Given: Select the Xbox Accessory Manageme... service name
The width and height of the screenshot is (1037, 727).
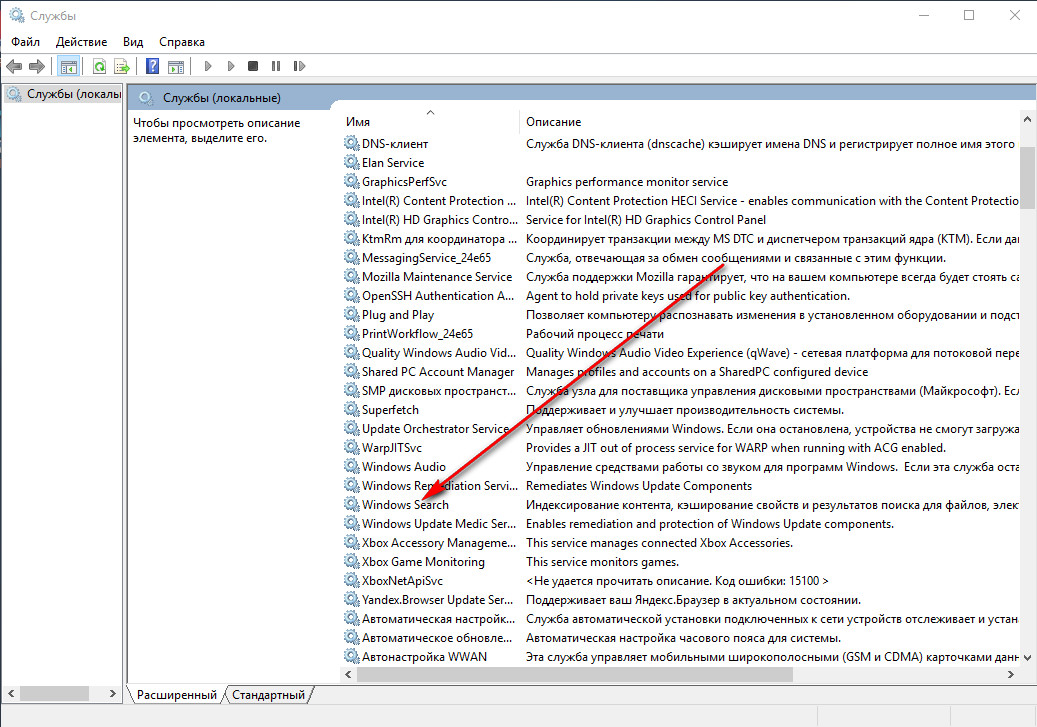Looking at the screenshot, I should tap(439, 542).
